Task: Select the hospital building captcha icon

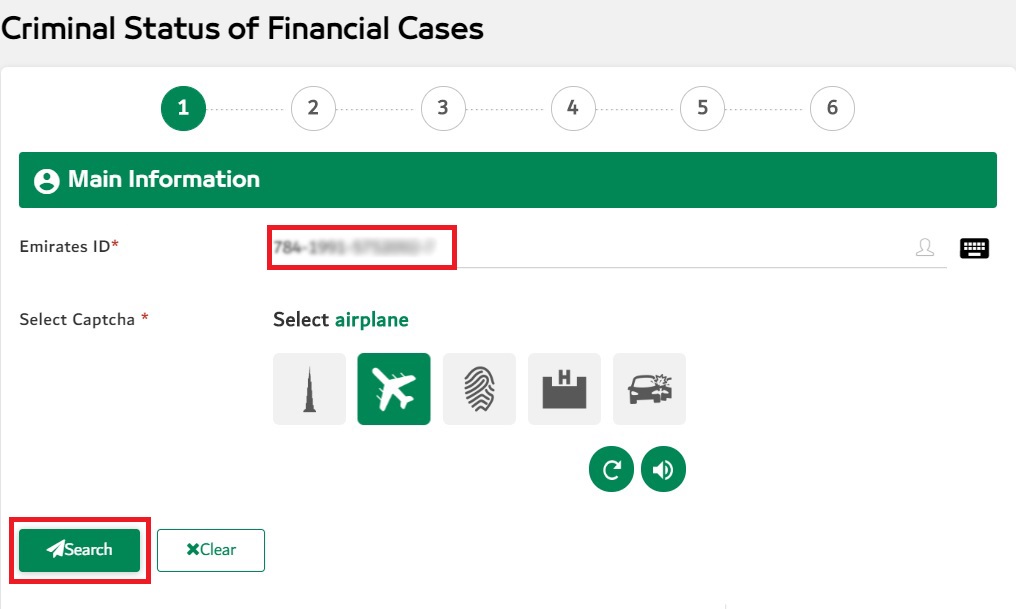Action: 564,389
